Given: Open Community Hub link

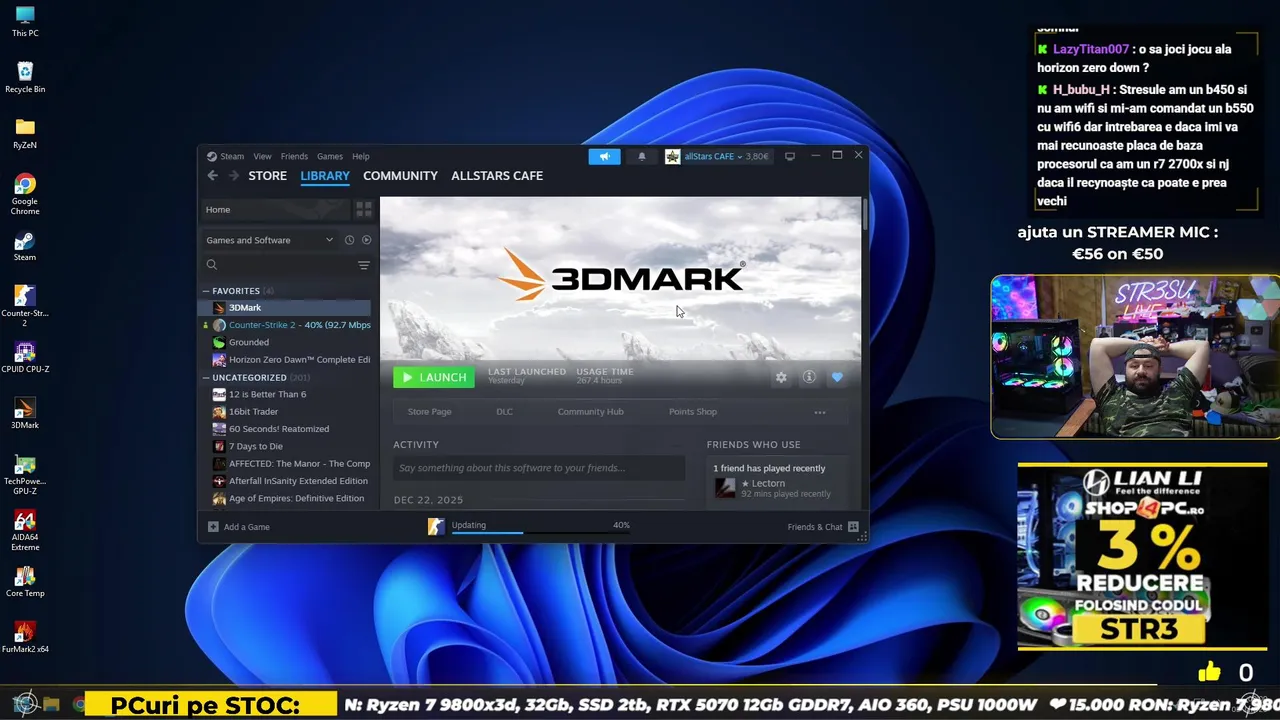Looking at the screenshot, I should click(x=590, y=412).
